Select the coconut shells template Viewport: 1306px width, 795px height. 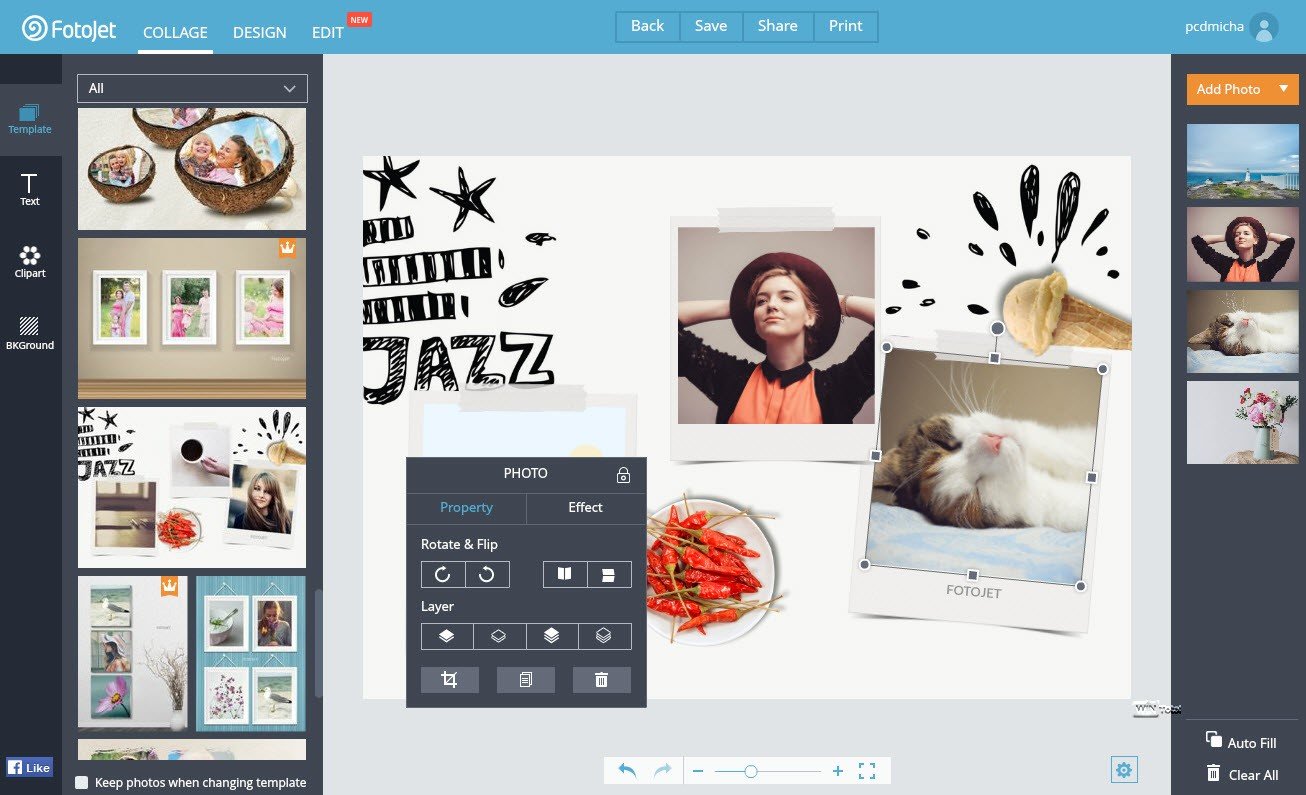coord(192,169)
